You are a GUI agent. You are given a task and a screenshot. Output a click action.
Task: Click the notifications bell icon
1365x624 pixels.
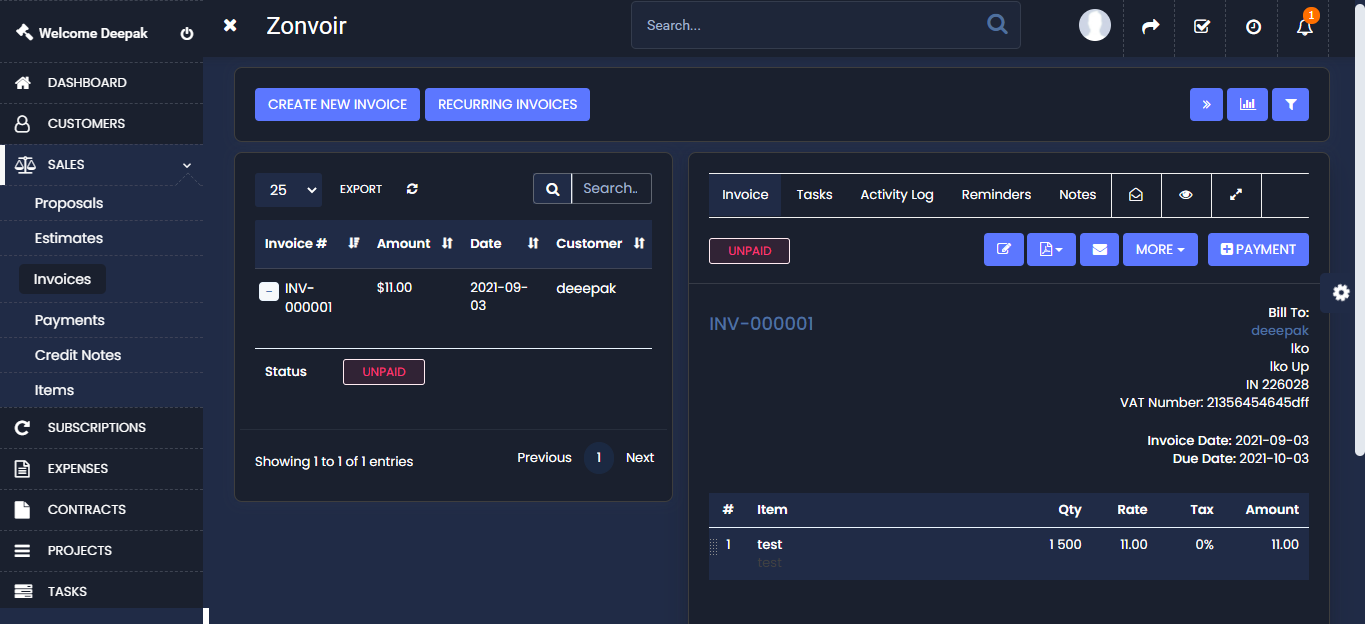tap(1304, 27)
